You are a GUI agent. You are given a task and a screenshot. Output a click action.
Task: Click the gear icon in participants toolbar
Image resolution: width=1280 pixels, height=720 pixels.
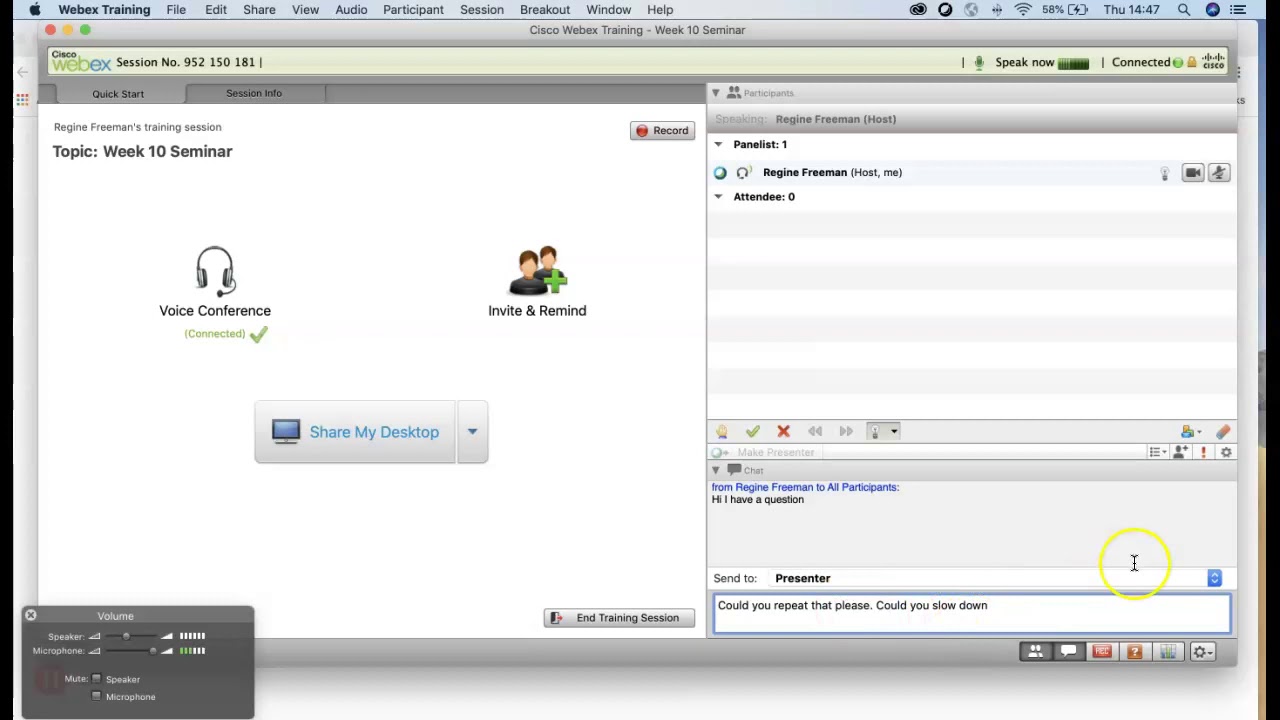[x=1226, y=452]
